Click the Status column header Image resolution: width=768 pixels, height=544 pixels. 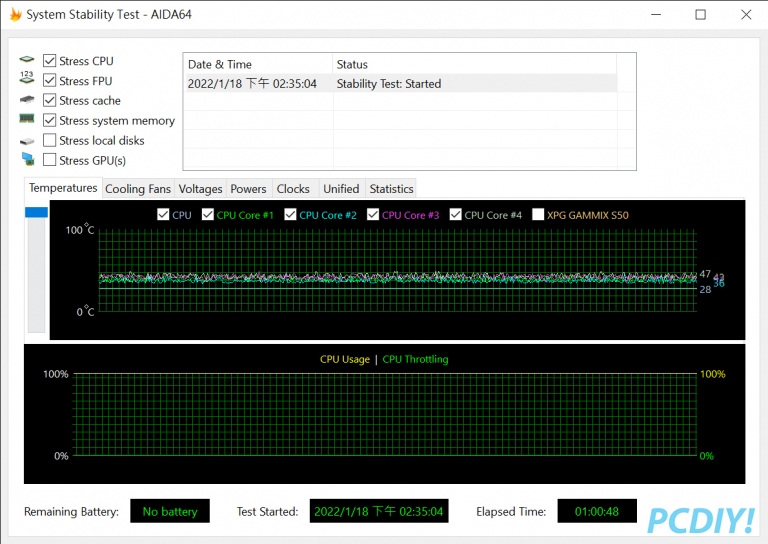pos(474,64)
